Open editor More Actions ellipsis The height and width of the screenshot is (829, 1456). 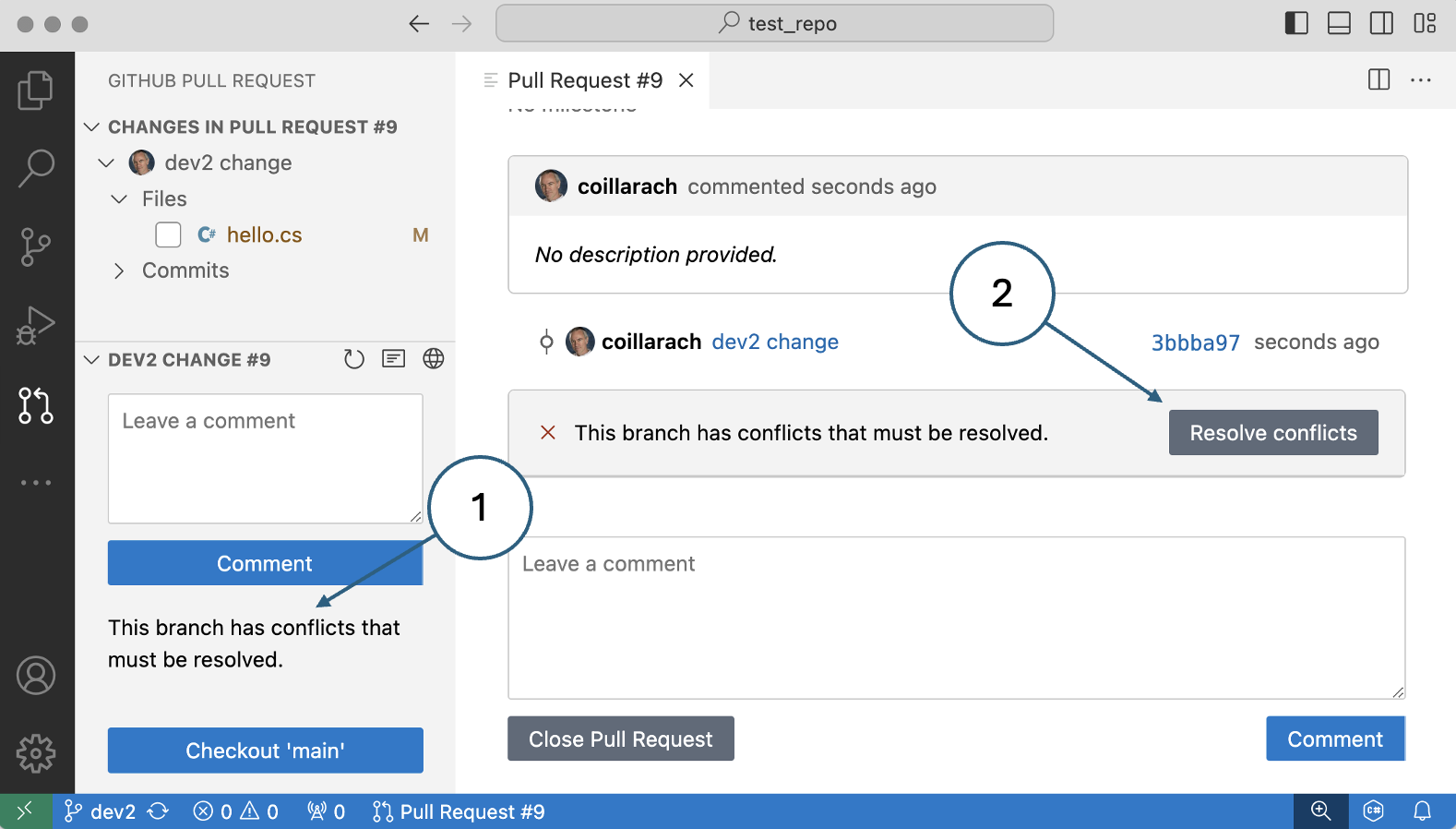tap(1421, 80)
